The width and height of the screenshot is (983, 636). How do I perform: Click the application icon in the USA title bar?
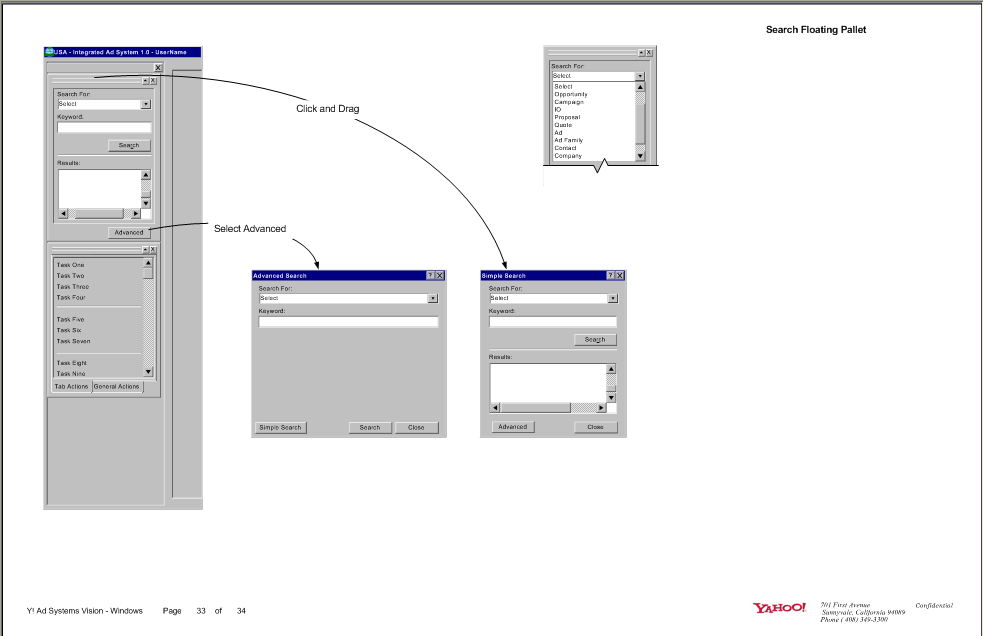tap(50, 52)
